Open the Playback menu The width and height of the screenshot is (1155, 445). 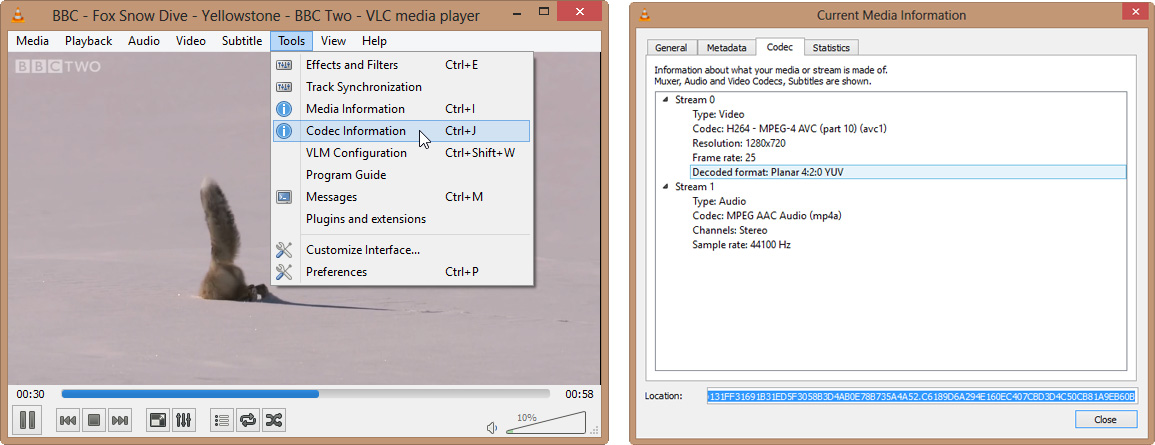[88, 41]
